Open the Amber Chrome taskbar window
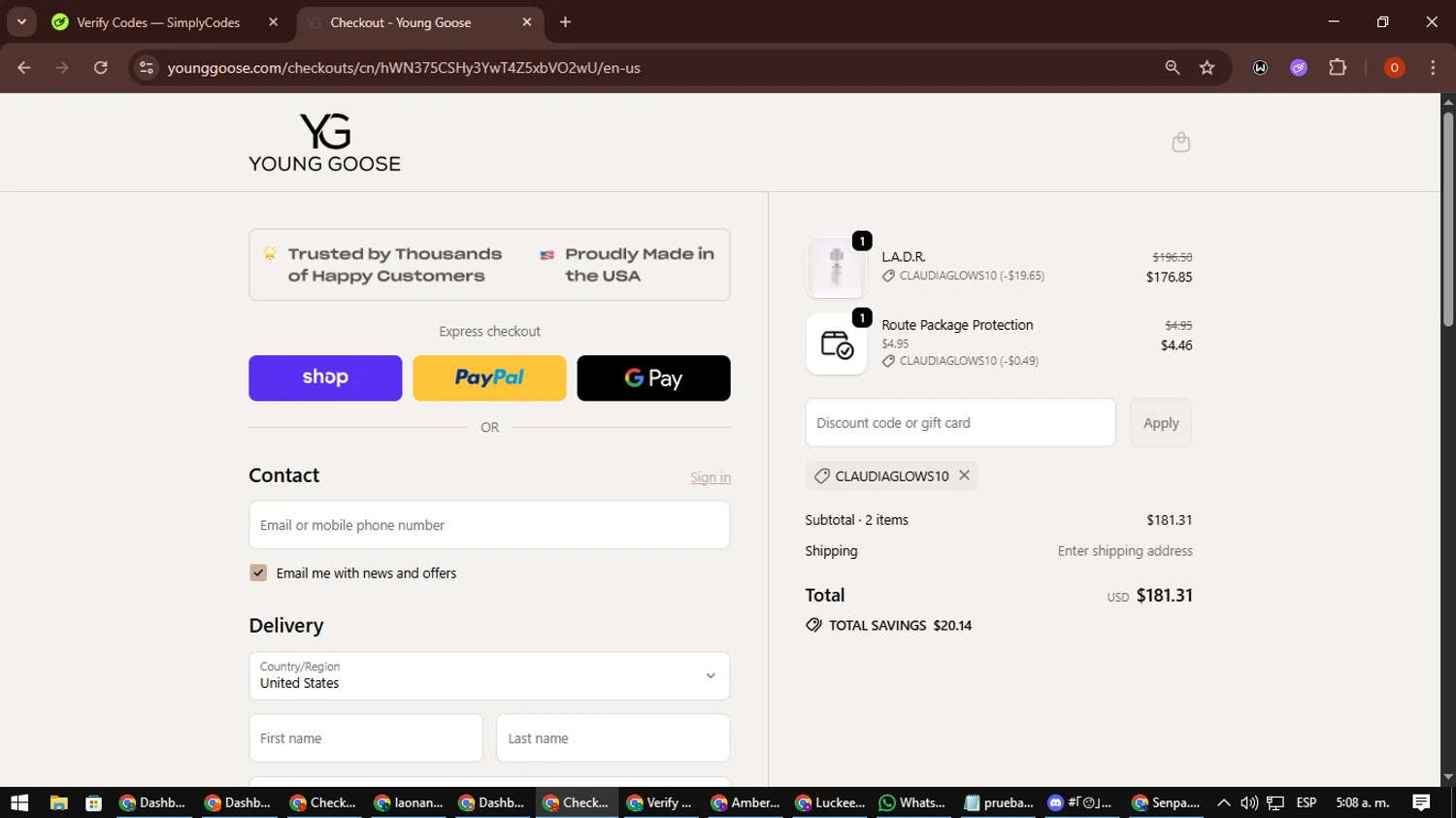 point(745,802)
